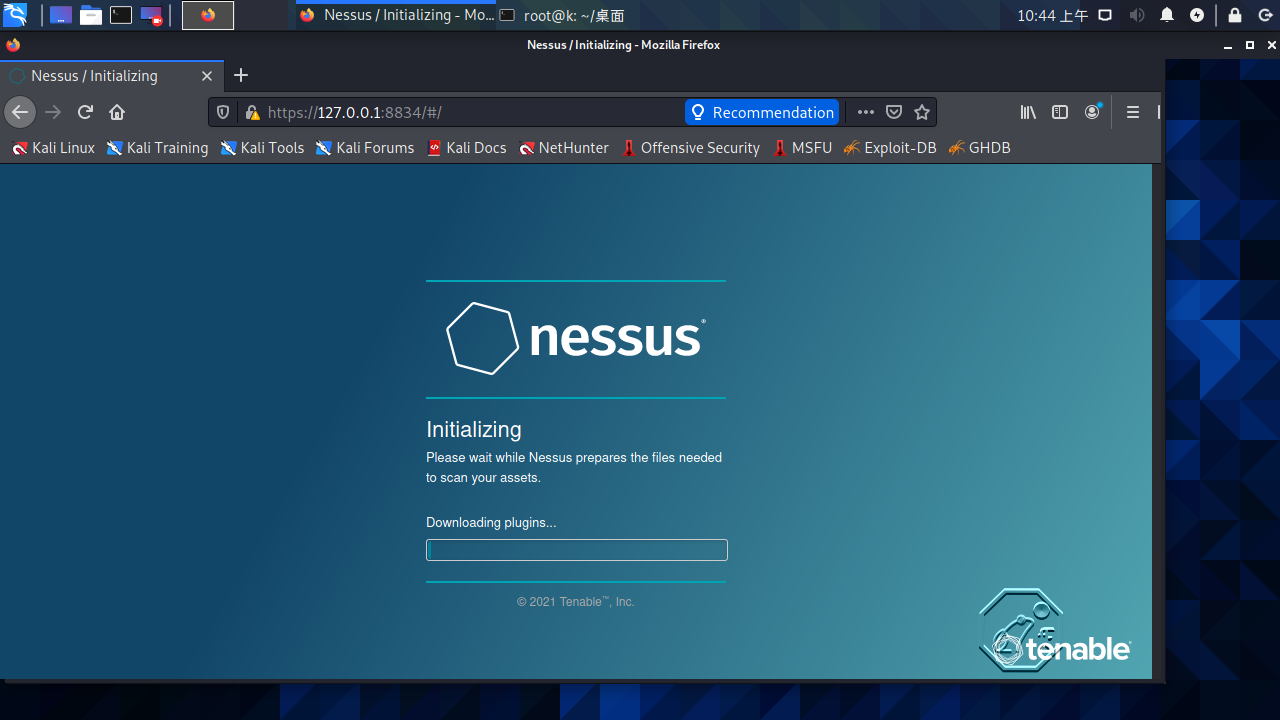1280x720 pixels.
Task: Switch to root@k terminal taskbar window
Action: (562, 15)
